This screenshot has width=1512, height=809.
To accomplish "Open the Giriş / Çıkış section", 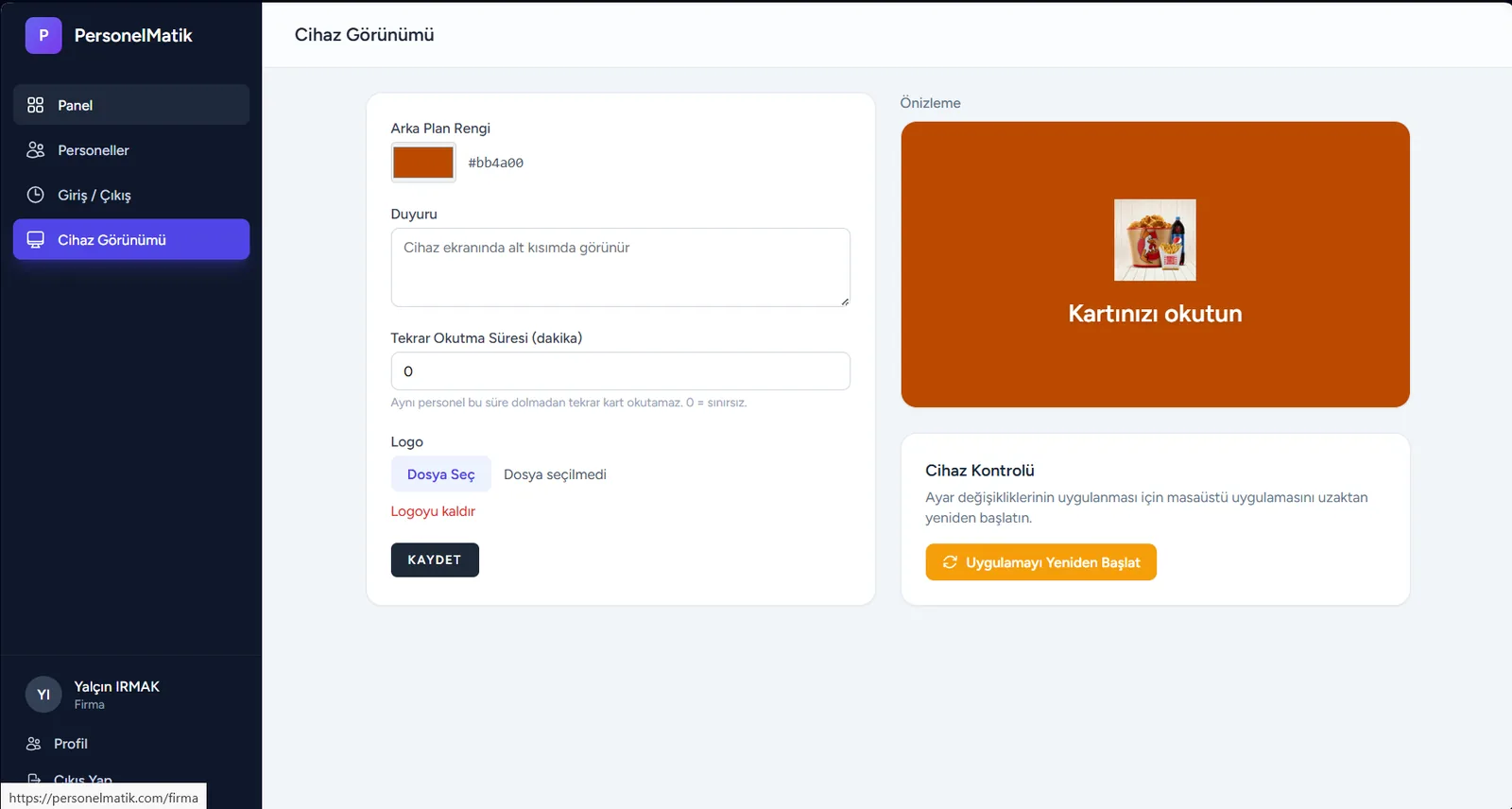I will tap(131, 195).
